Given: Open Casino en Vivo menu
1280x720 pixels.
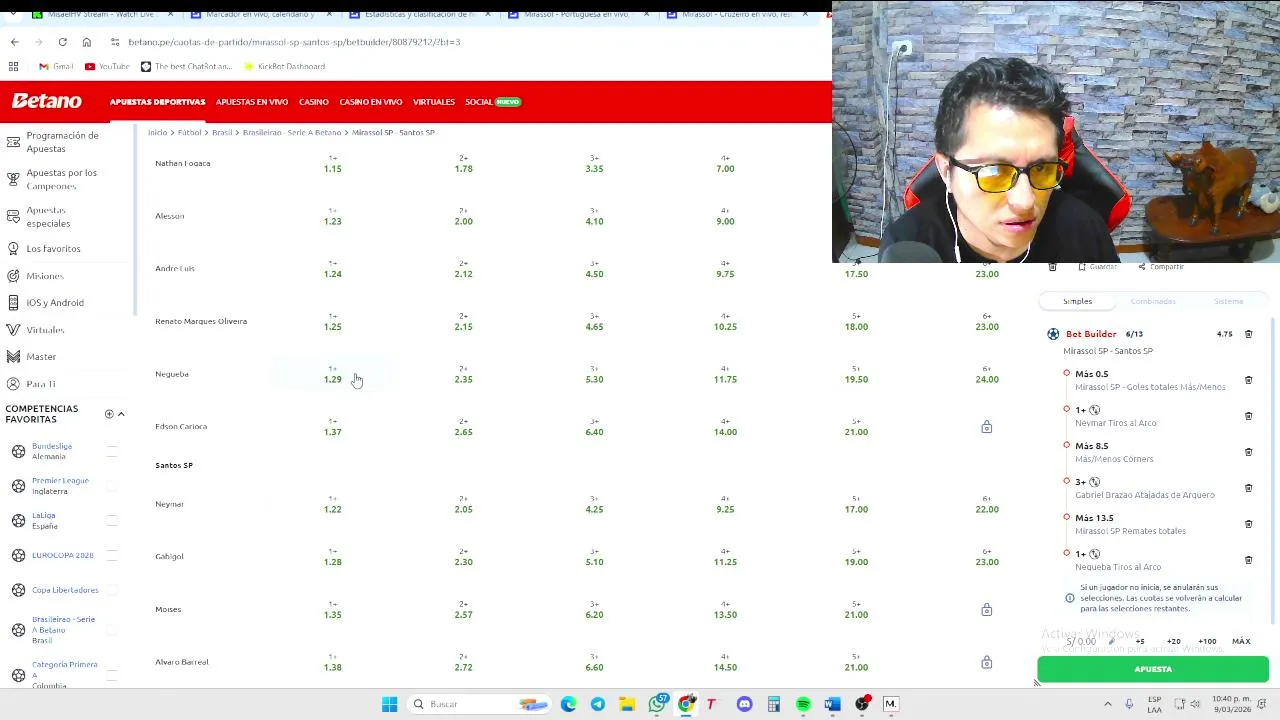Looking at the screenshot, I should pos(371,102).
